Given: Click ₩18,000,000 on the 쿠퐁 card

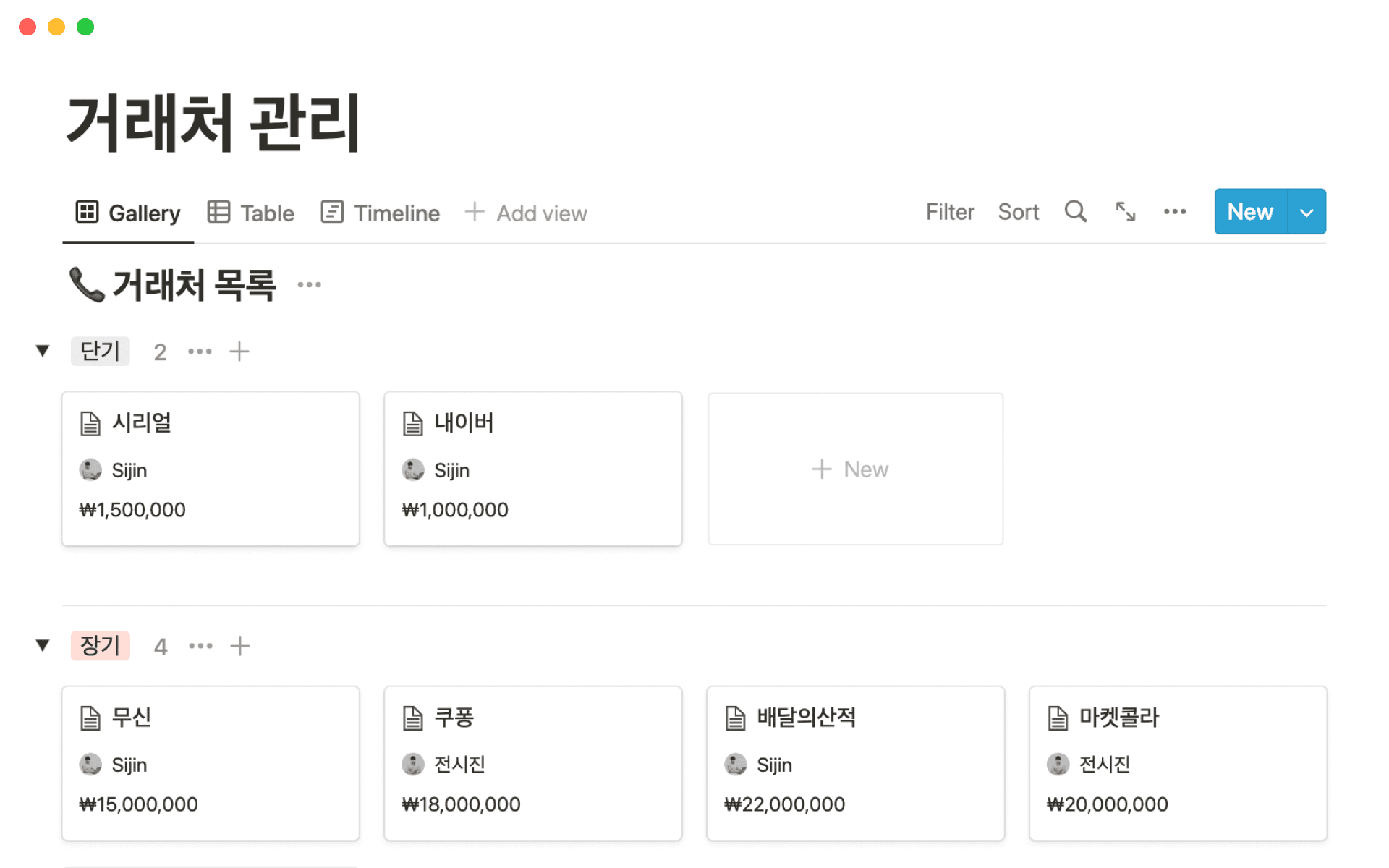Looking at the screenshot, I should [x=461, y=804].
